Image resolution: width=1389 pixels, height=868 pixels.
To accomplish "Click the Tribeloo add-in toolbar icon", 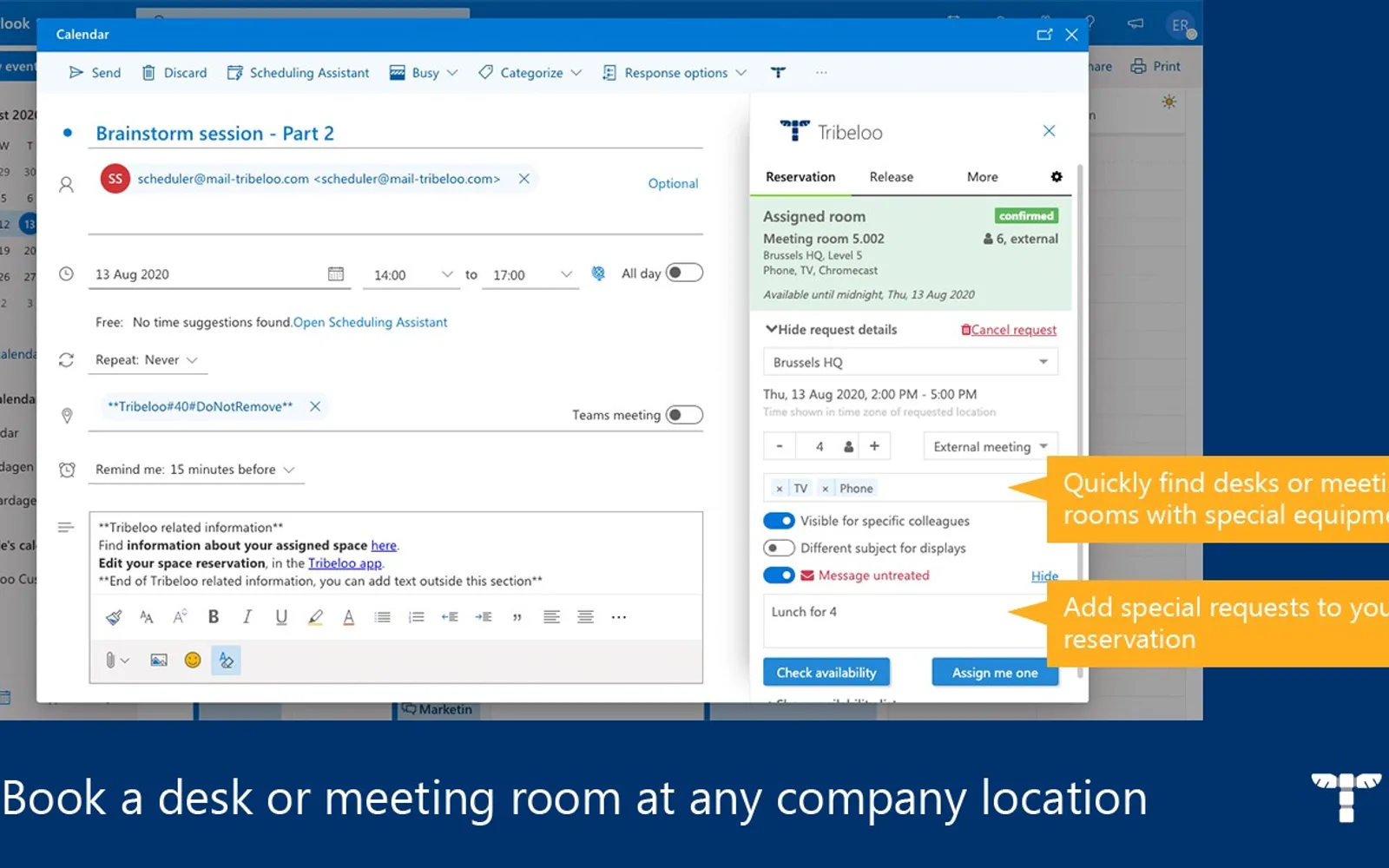I will coord(778,73).
